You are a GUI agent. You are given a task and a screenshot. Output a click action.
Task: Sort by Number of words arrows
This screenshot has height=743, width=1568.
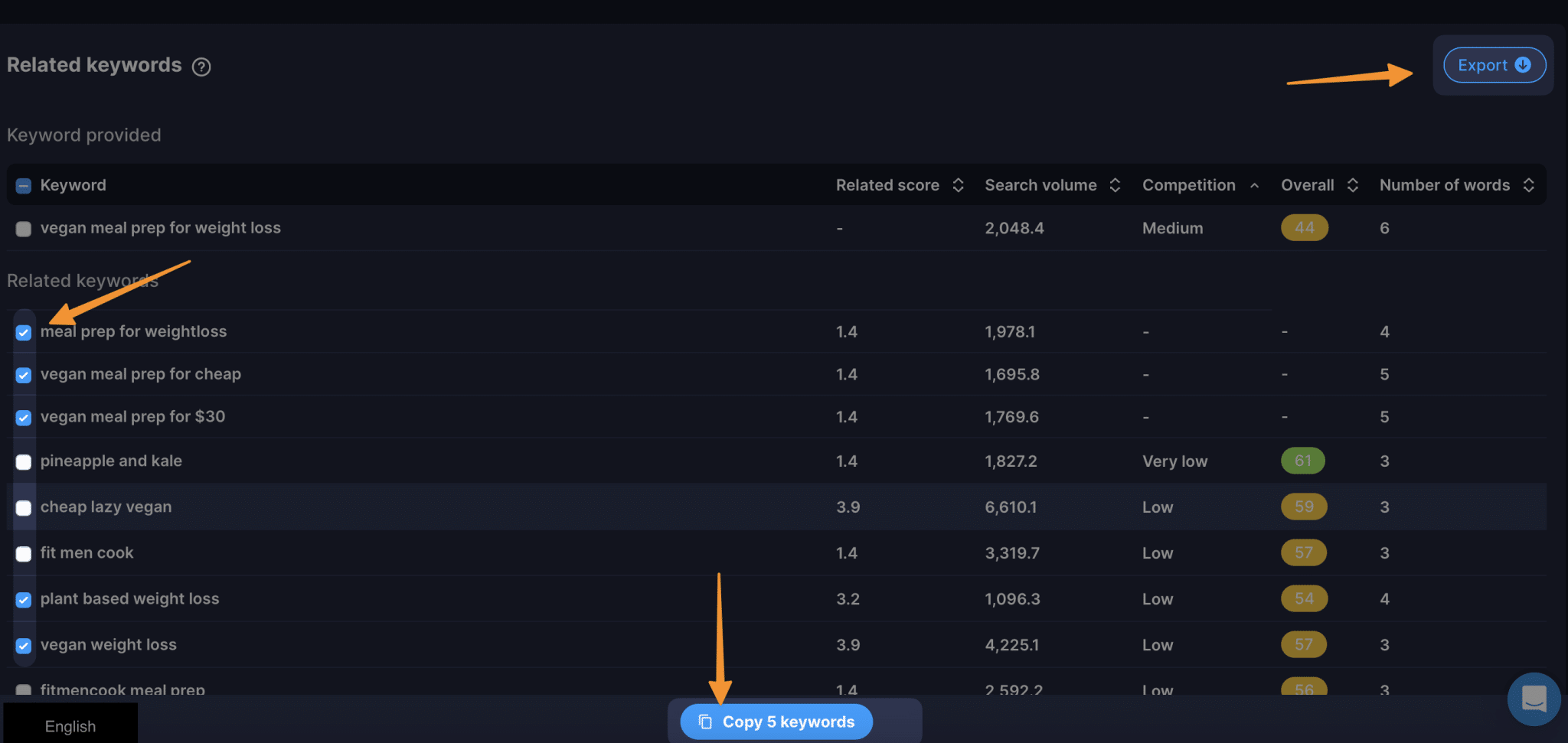click(x=1528, y=185)
